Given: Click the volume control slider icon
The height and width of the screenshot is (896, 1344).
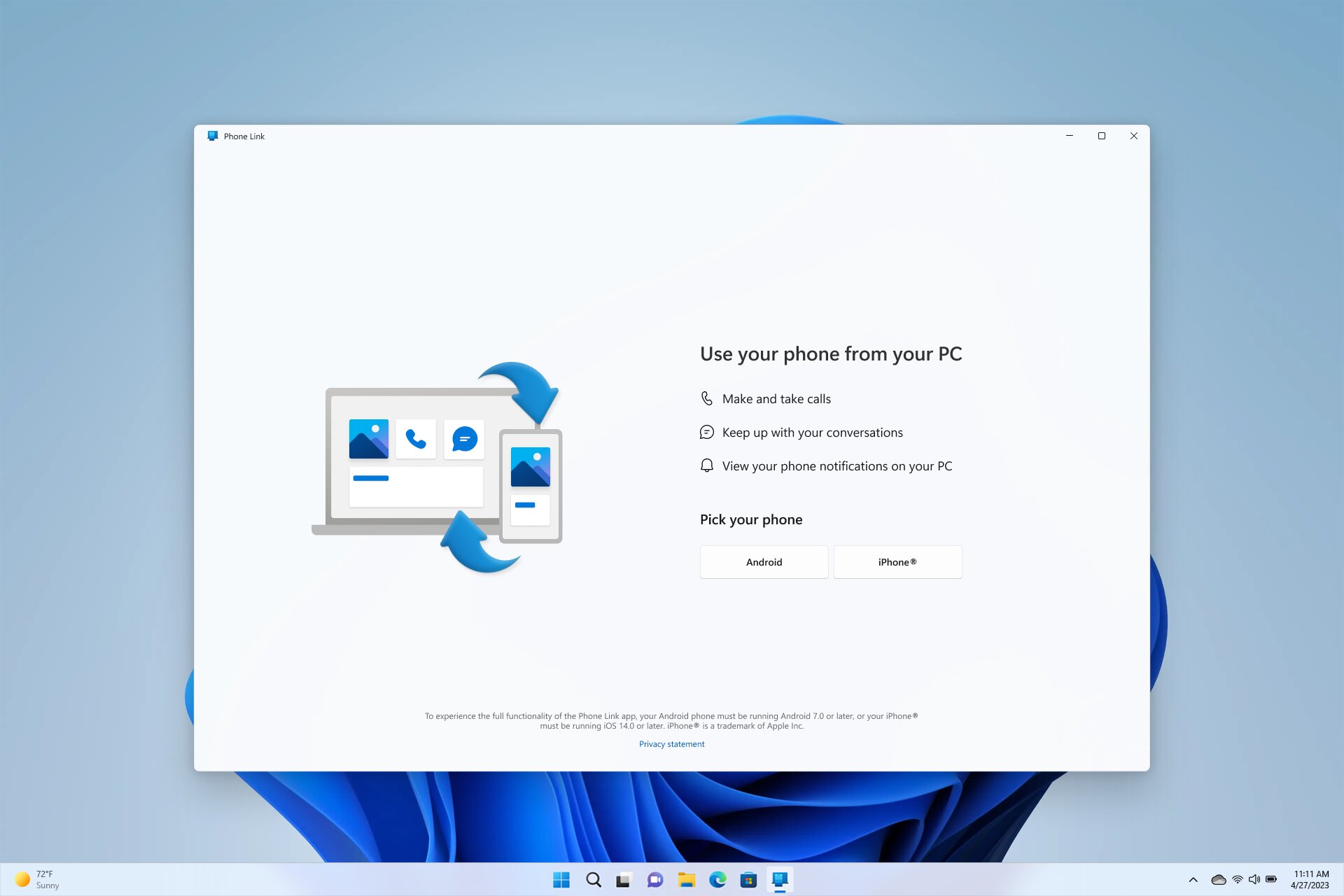Looking at the screenshot, I should coord(1252,879).
